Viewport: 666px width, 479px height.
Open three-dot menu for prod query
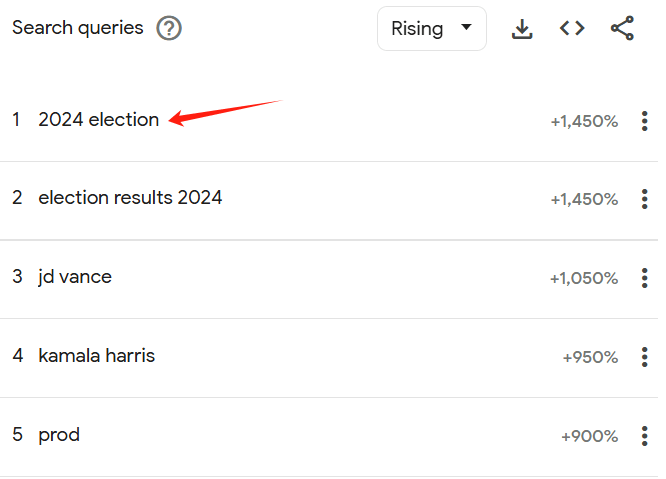click(644, 436)
